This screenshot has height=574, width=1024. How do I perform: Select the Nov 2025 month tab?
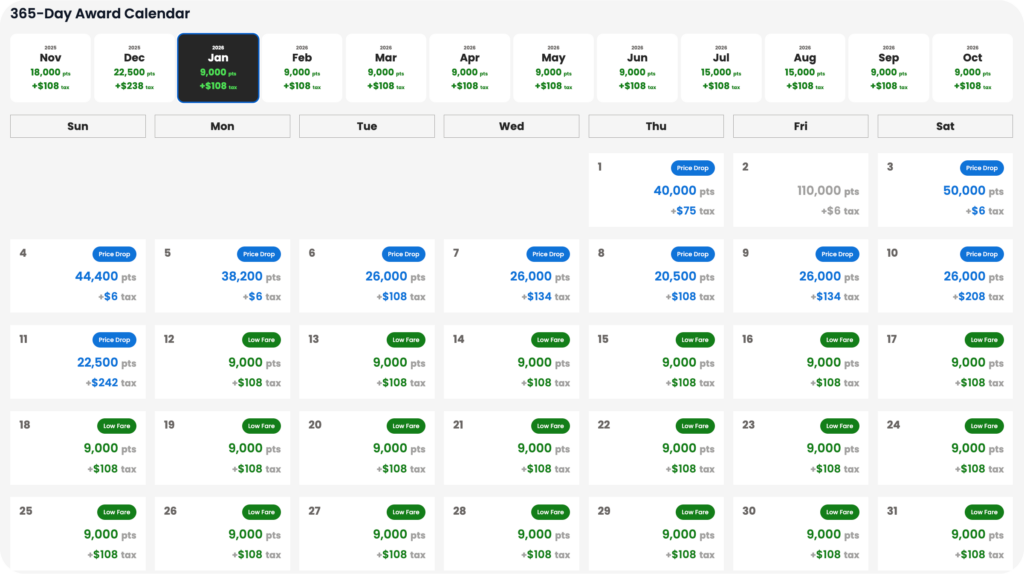coord(50,68)
